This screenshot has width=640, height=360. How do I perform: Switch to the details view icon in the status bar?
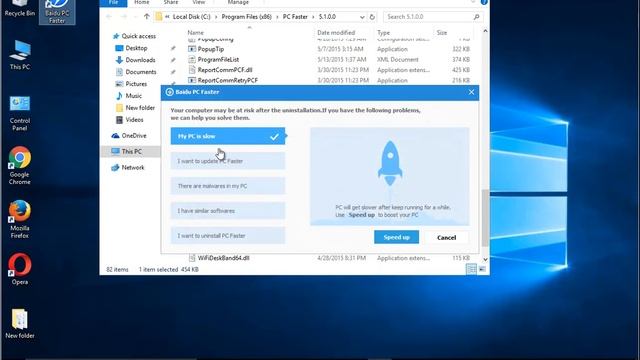pyautogui.click(x=471, y=269)
